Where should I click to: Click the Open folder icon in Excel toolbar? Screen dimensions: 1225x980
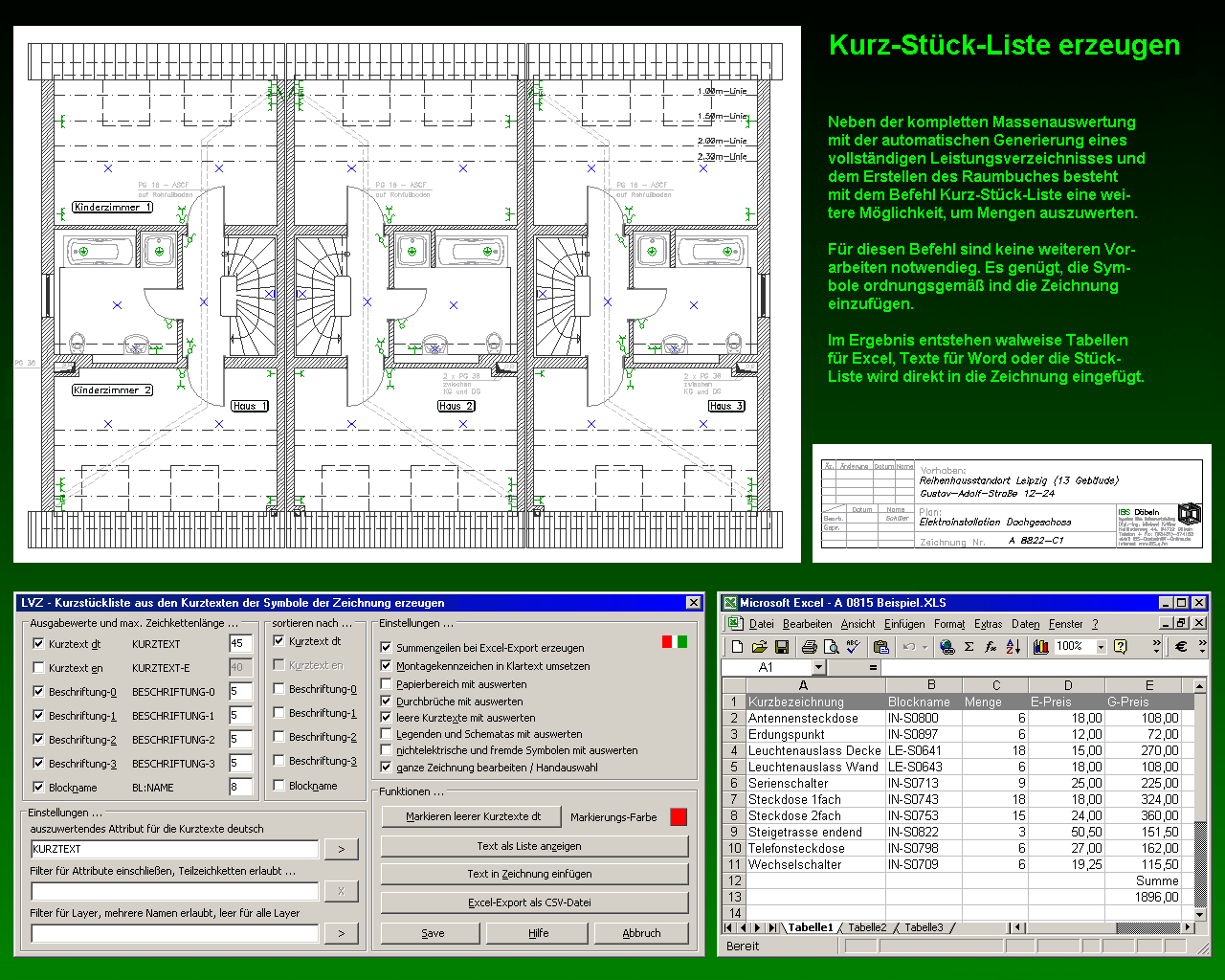click(x=759, y=647)
